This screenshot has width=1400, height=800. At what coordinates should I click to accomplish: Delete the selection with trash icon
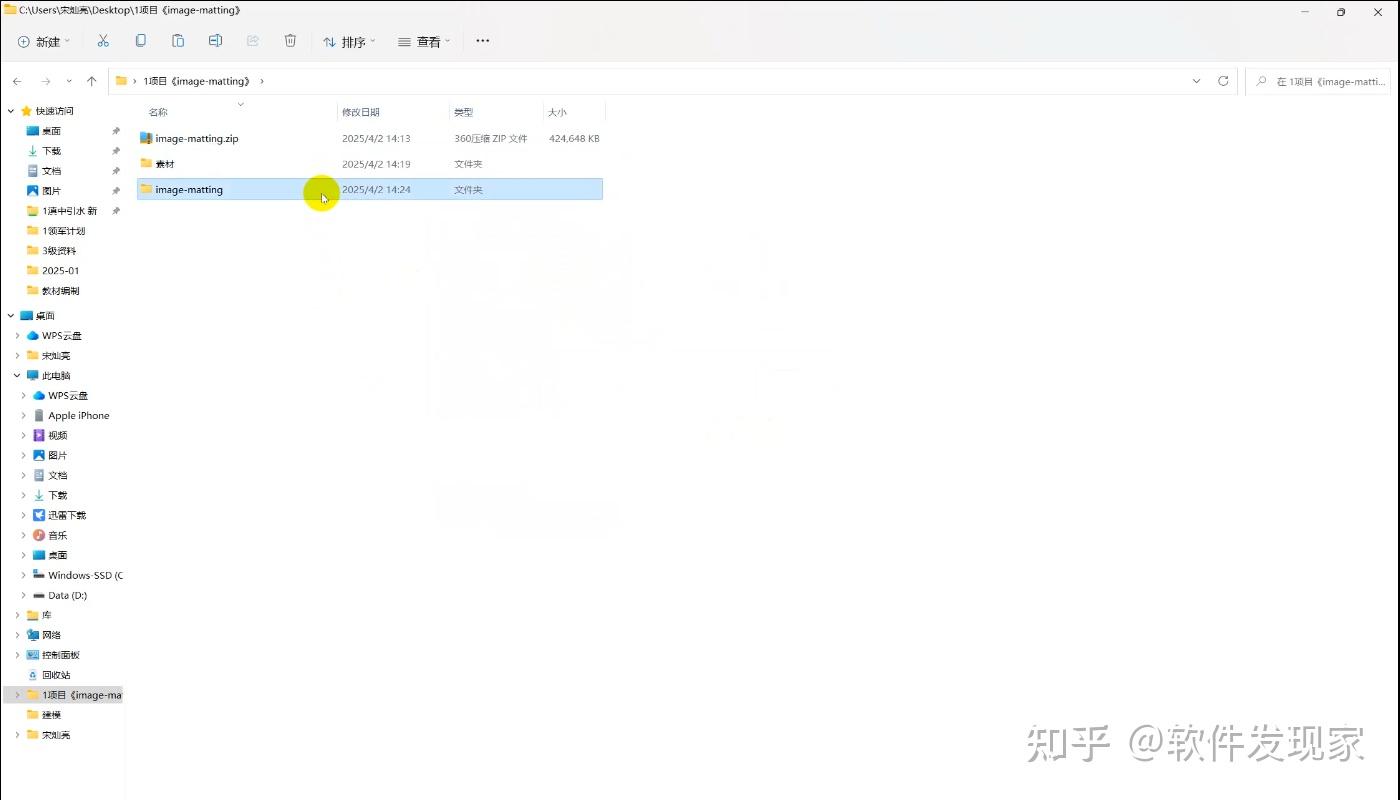pos(290,41)
